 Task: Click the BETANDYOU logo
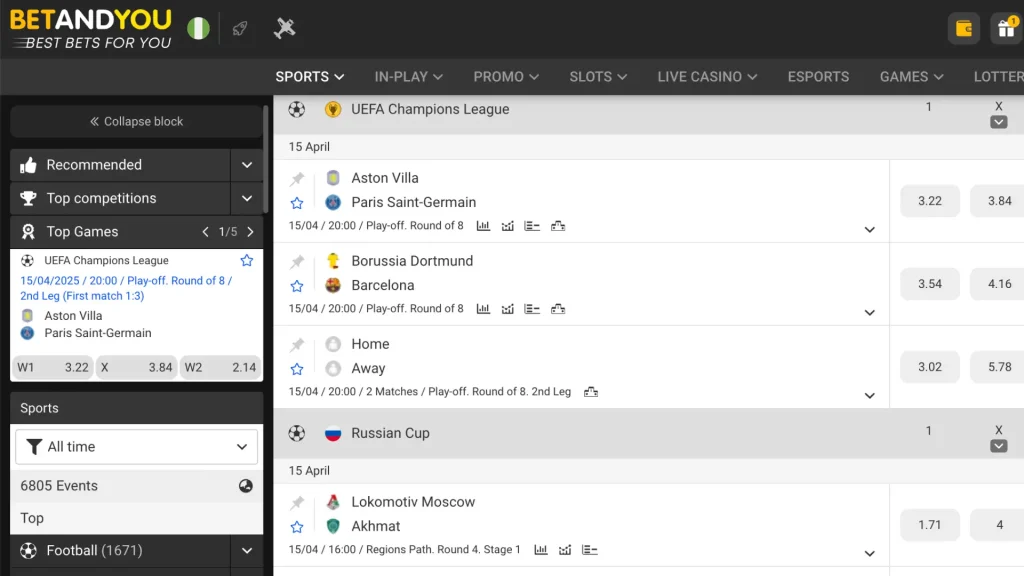tap(91, 29)
